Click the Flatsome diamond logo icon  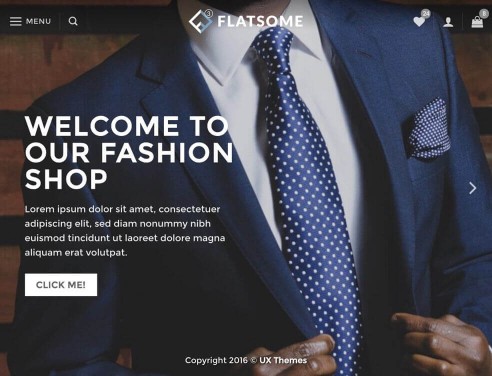201,21
